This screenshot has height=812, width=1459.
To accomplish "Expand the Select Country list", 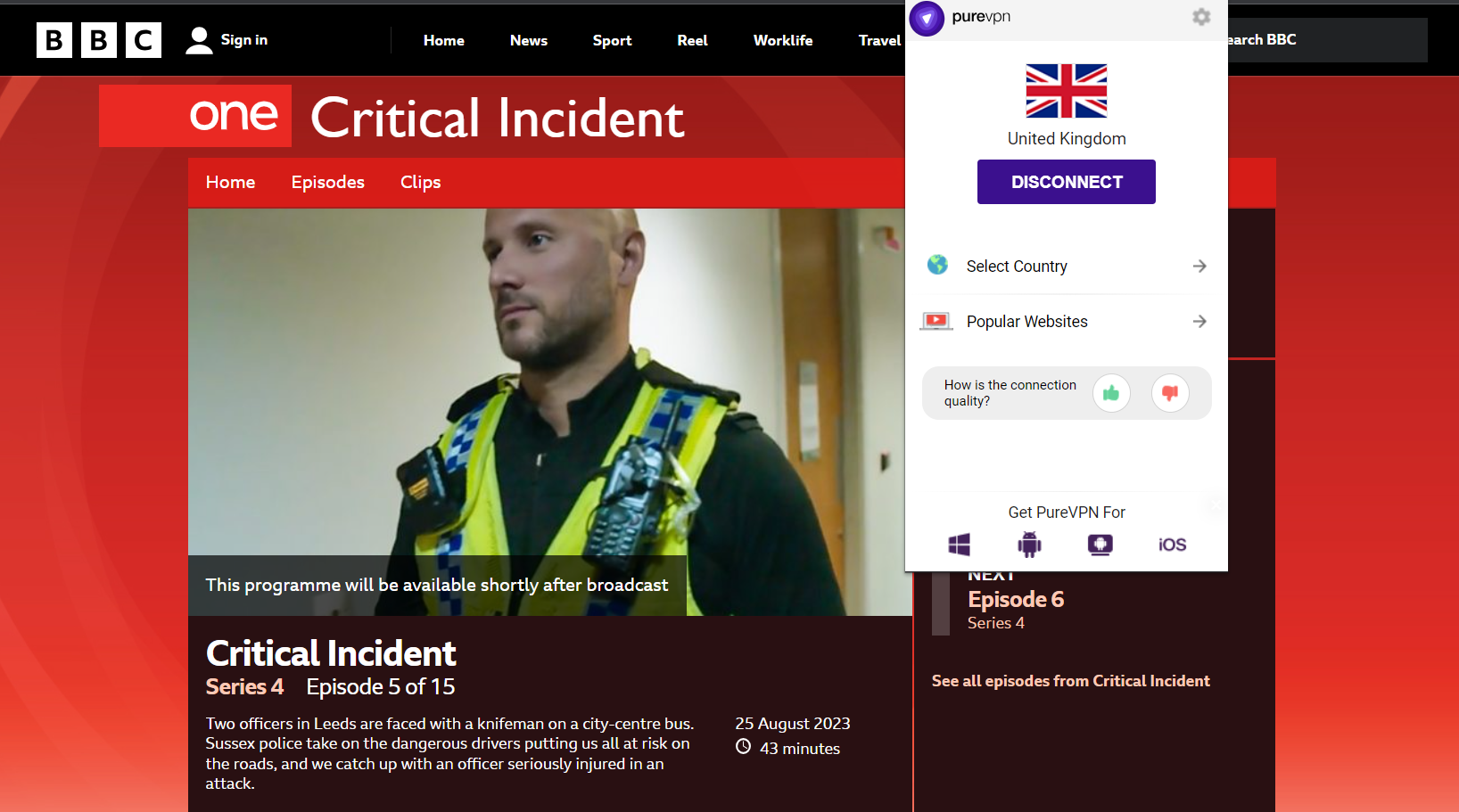I will 1199,266.
